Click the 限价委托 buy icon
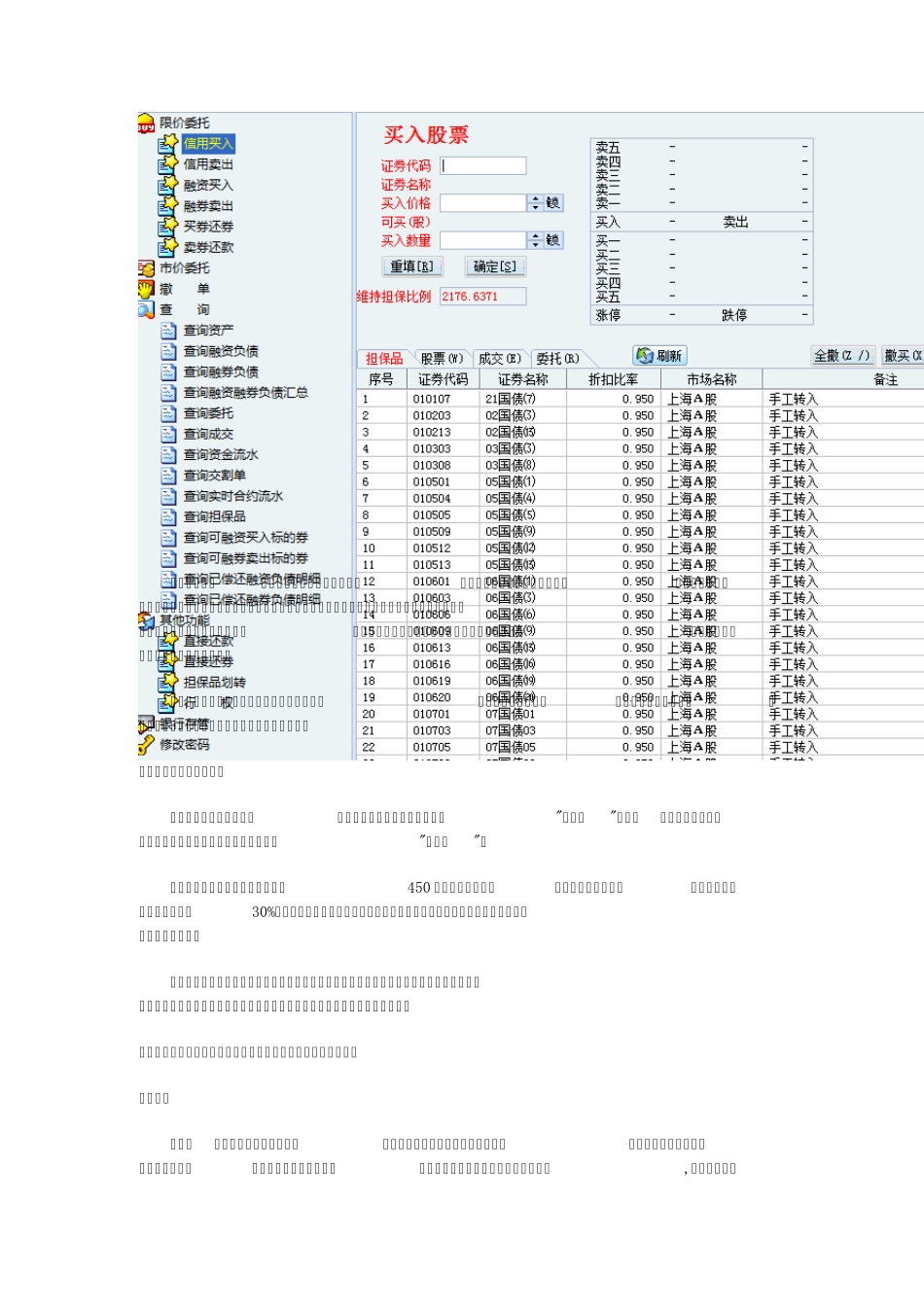The image size is (924, 1307). coord(146,123)
